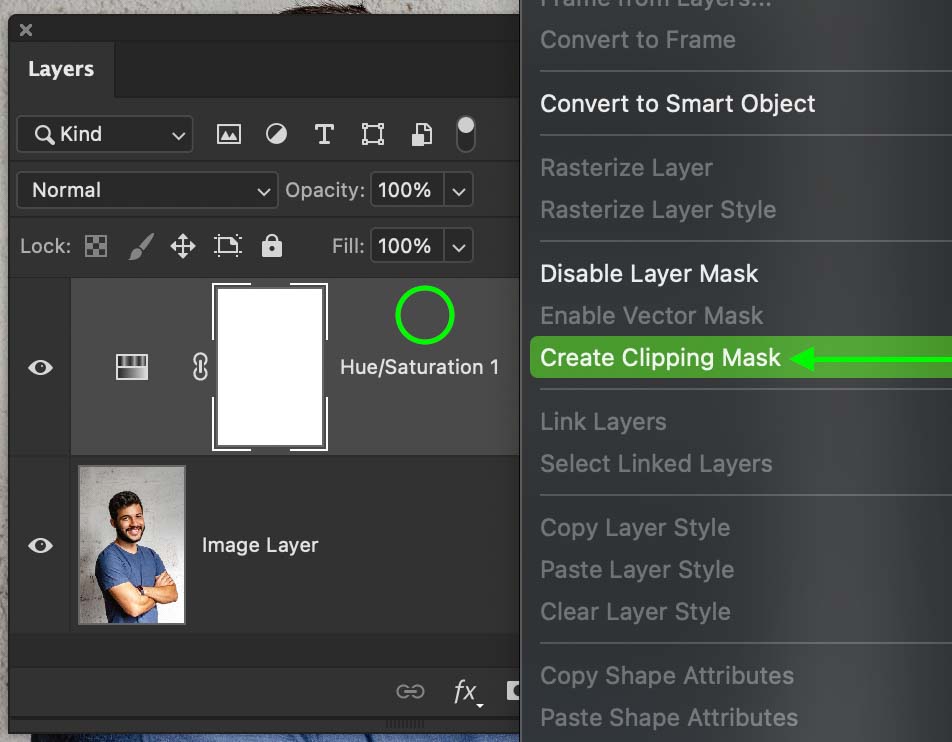Select the shape layers filter icon
The height and width of the screenshot is (742, 952).
[x=372, y=133]
